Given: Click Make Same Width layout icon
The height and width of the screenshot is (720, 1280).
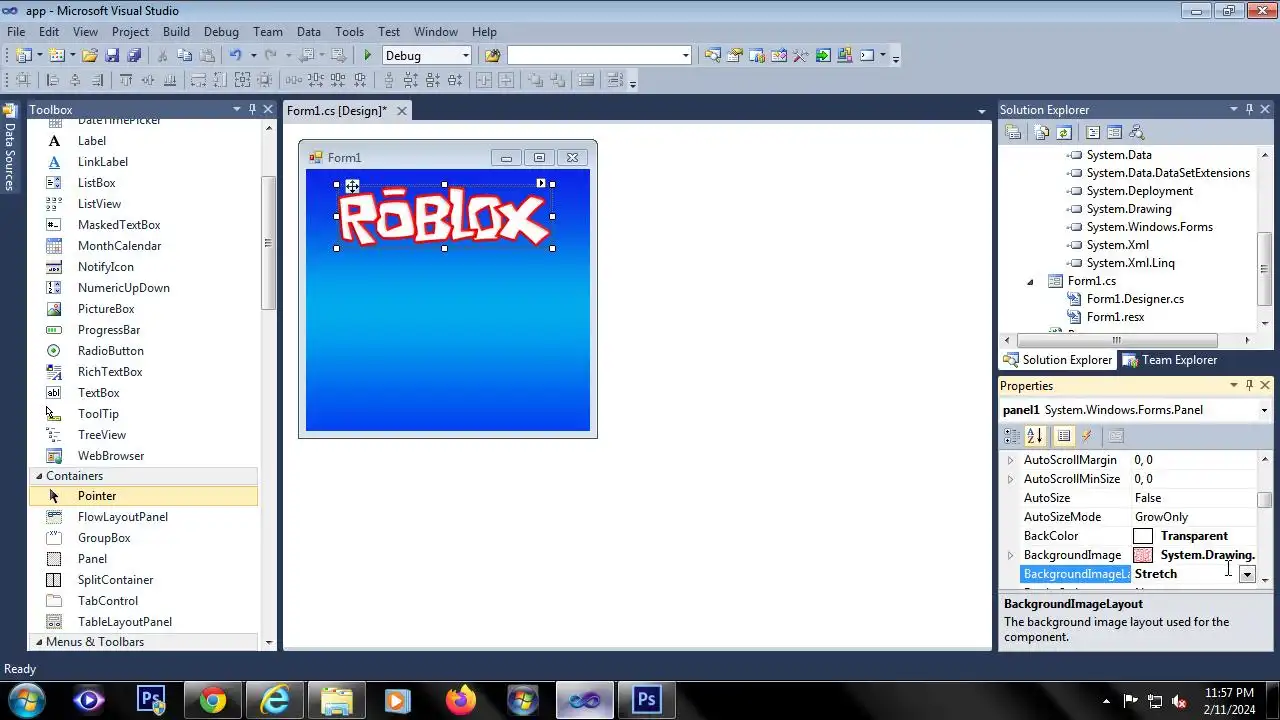Looking at the screenshot, I should tap(199, 80).
